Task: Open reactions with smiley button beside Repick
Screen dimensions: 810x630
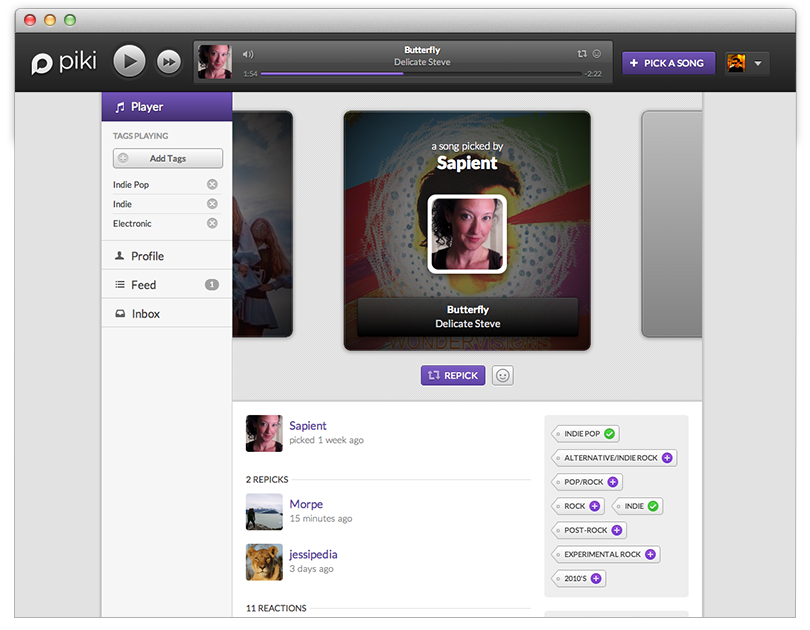Action: click(503, 376)
